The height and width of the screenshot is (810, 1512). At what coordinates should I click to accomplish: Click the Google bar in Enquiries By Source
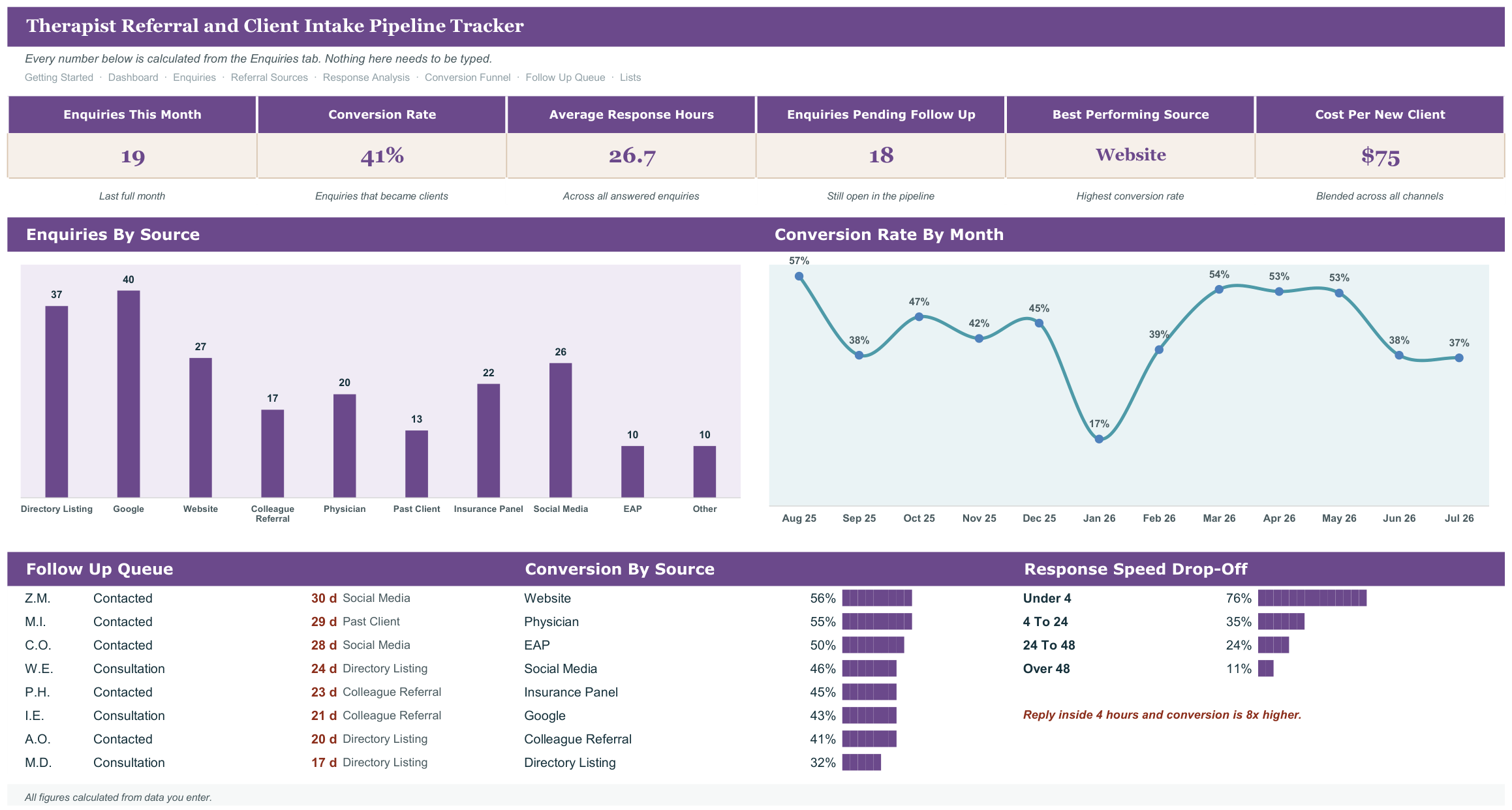coord(129,394)
